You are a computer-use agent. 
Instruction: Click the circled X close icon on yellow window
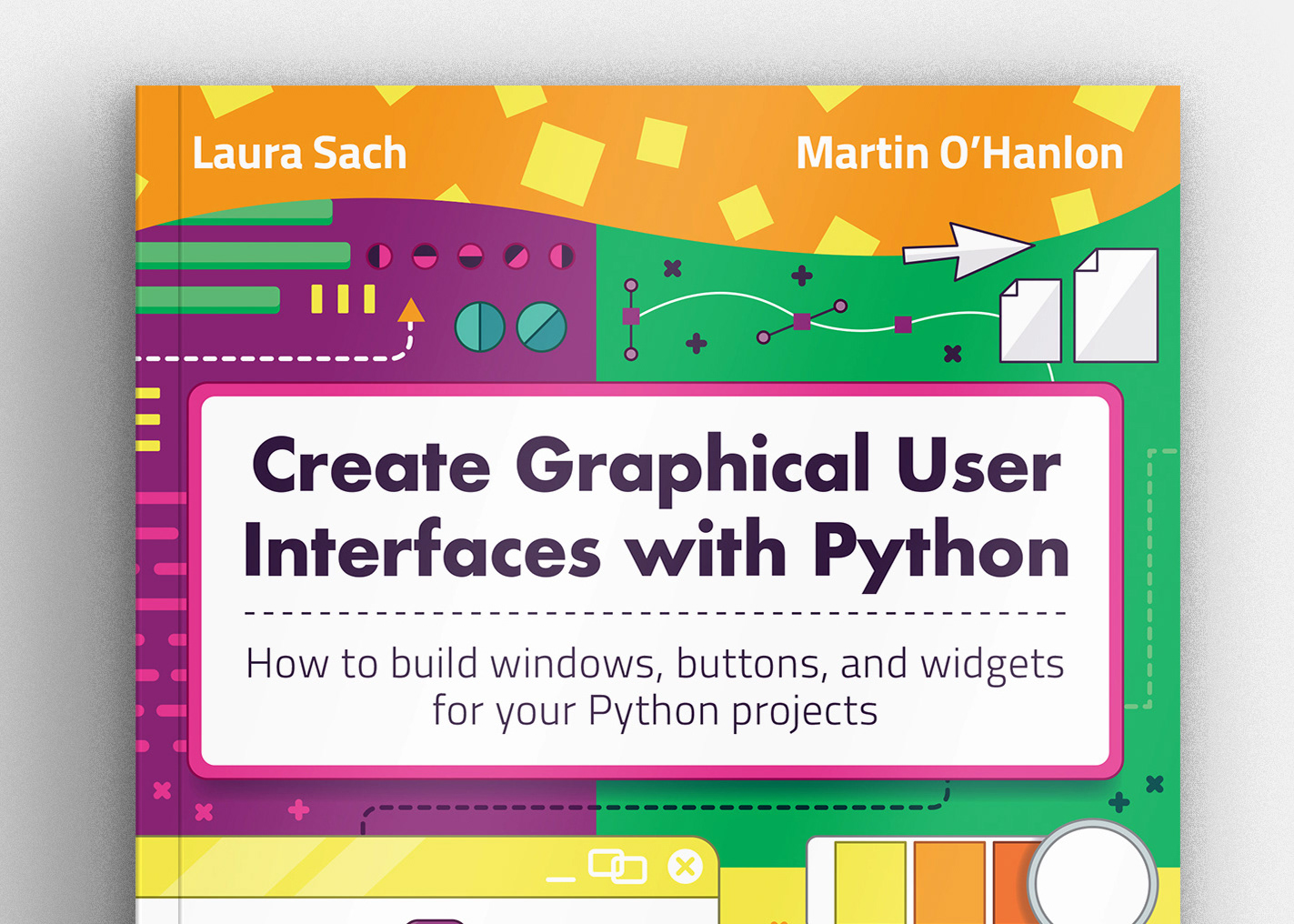pyautogui.click(x=685, y=867)
